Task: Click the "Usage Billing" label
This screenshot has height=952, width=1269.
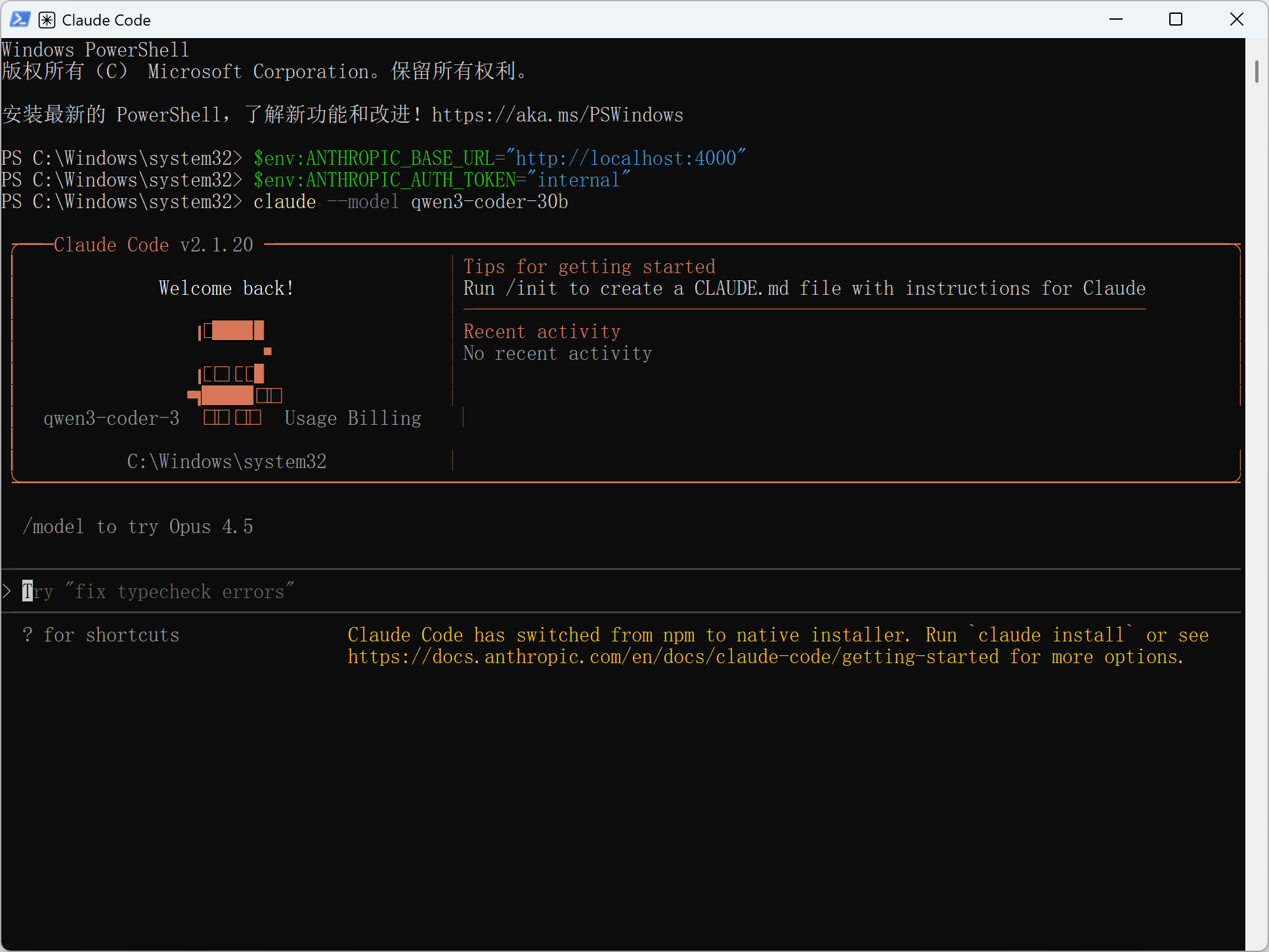Action: tap(353, 418)
